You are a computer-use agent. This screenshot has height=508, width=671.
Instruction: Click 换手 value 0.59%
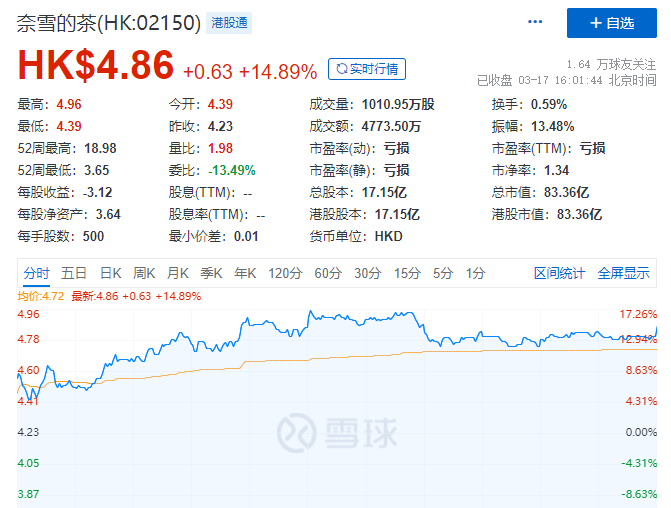coord(549,104)
